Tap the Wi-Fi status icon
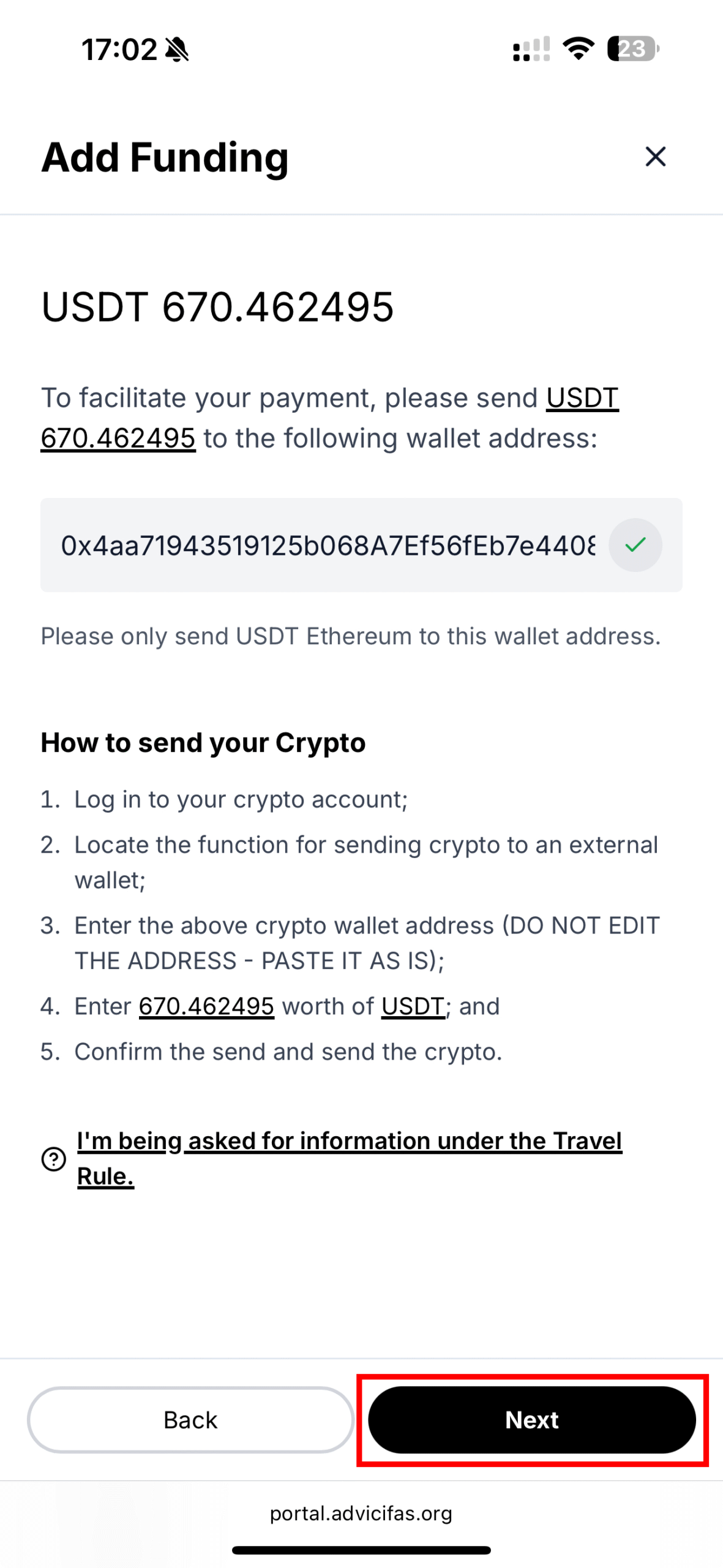The height and width of the screenshot is (1568, 723). coord(579,48)
